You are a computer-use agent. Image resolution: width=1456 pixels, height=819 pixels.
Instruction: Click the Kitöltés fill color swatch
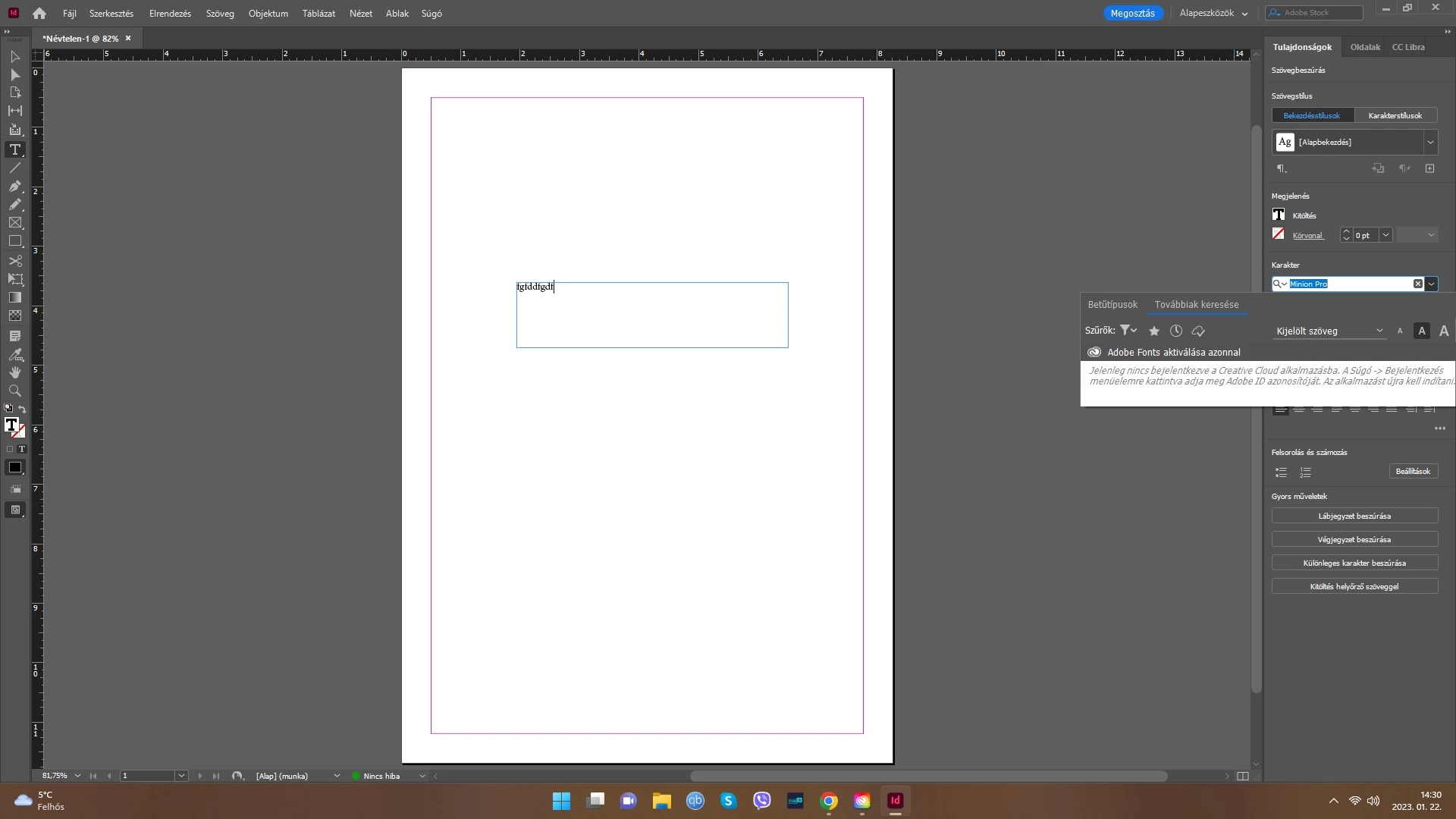[x=1279, y=215]
